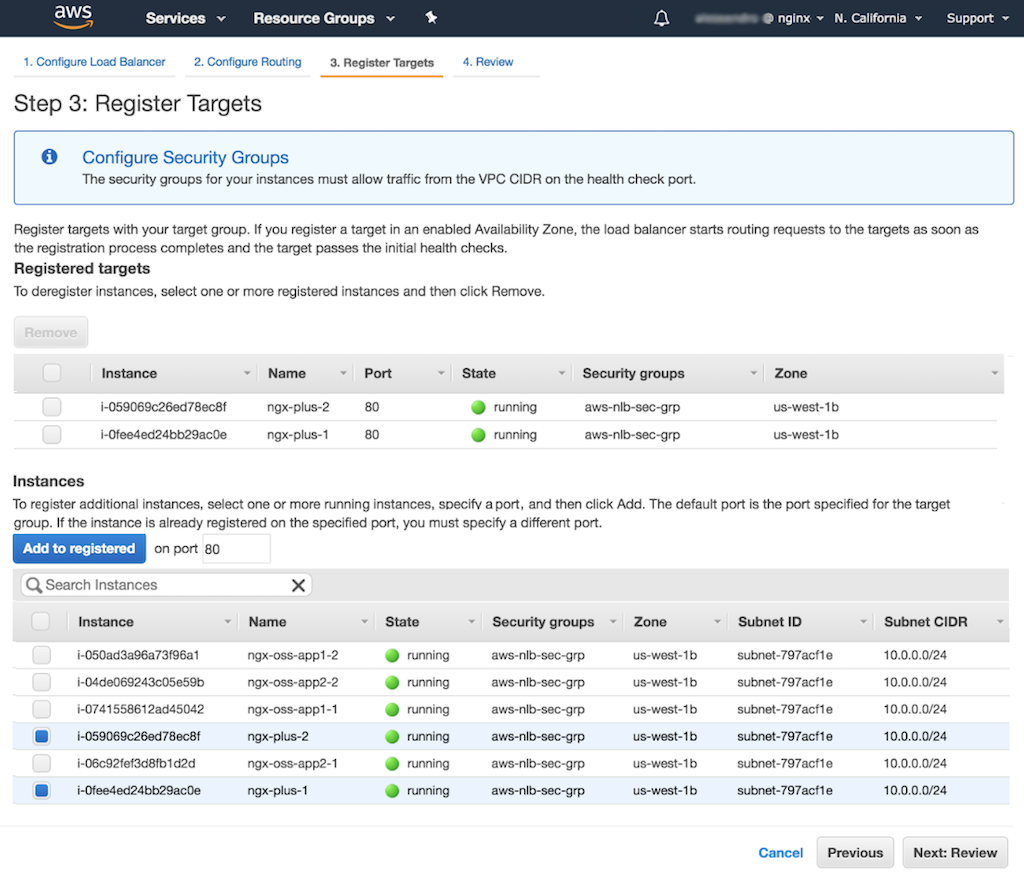Image resolution: width=1024 pixels, height=874 pixels.
Task: Click the pin shortcut icon in navbar
Action: (x=431, y=18)
